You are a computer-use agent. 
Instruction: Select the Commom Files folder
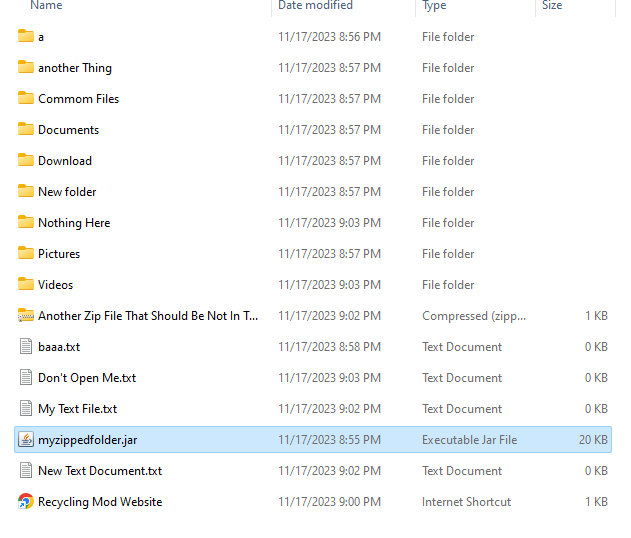point(78,99)
